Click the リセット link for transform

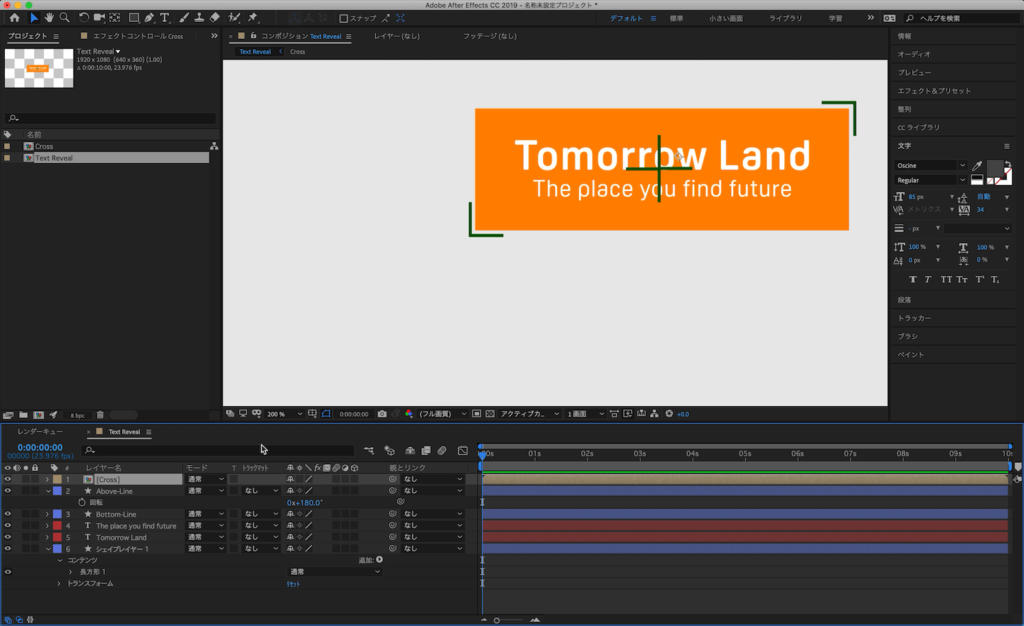click(x=294, y=583)
